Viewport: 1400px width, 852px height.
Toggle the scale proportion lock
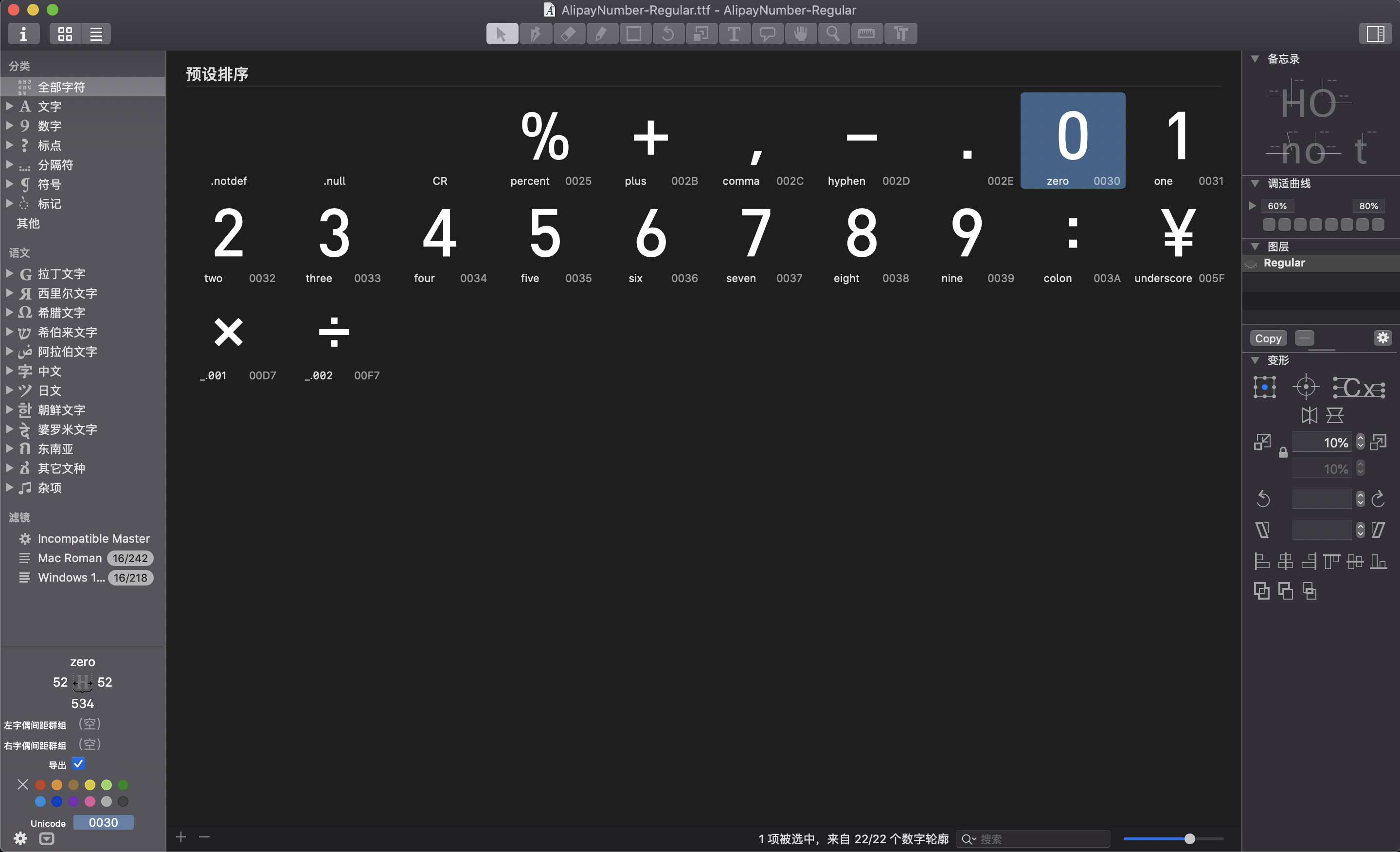tap(1283, 453)
